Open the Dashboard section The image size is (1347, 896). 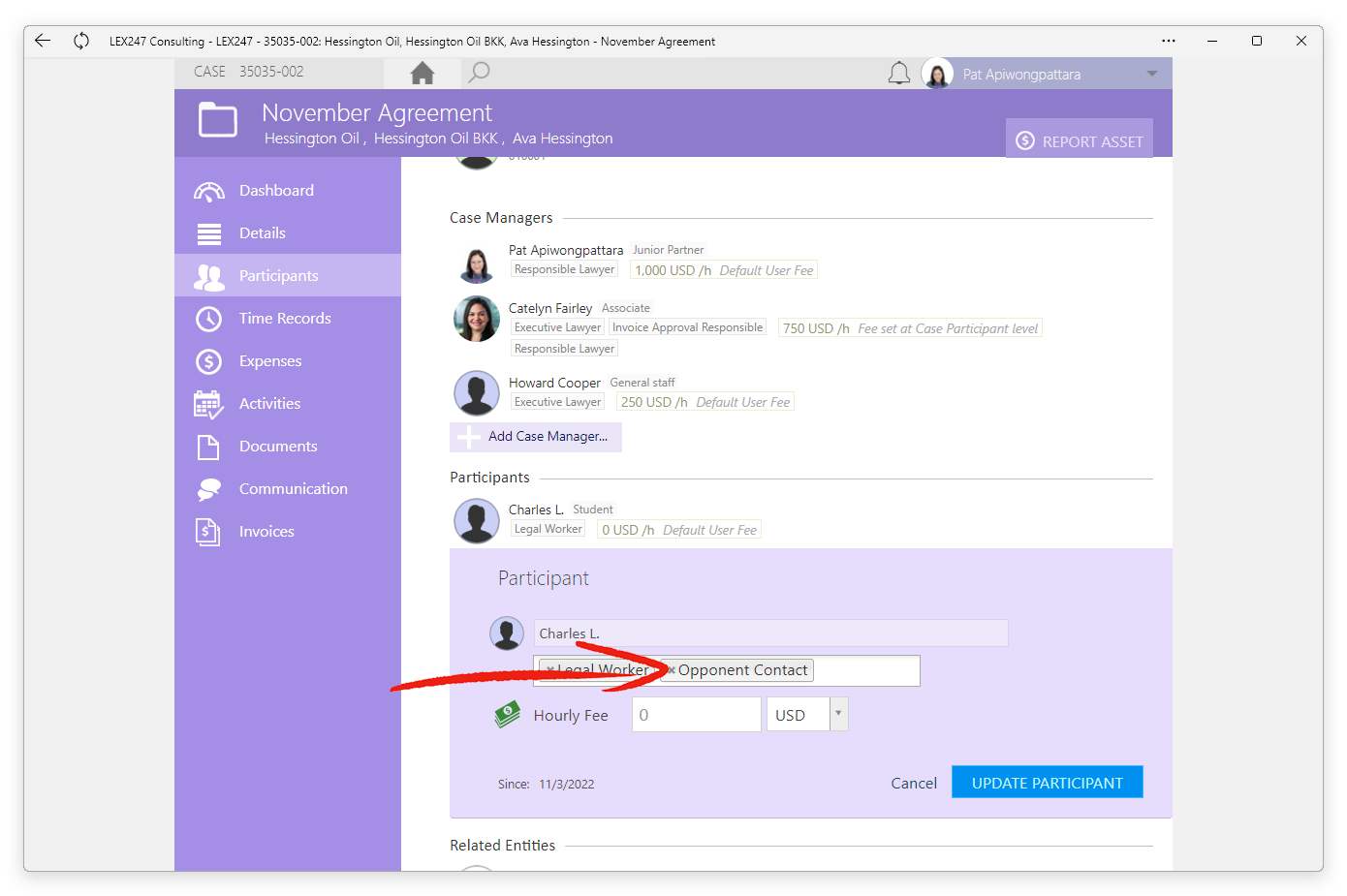click(288, 191)
